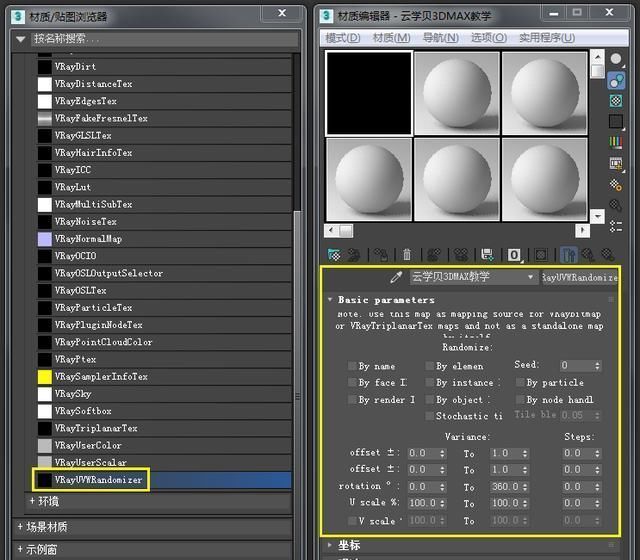The width and height of the screenshot is (640, 560).
Task: Click the Put to Library icon
Action: pyautogui.click(x=487, y=255)
